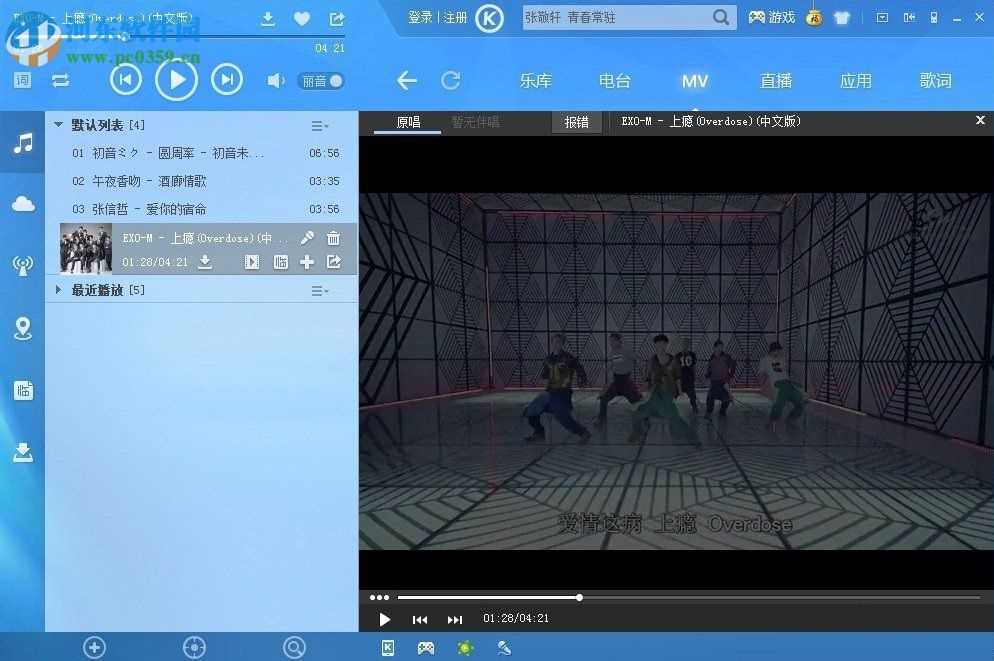Switch to the 乐库 tab
This screenshot has width=994, height=661.
point(535,81)
